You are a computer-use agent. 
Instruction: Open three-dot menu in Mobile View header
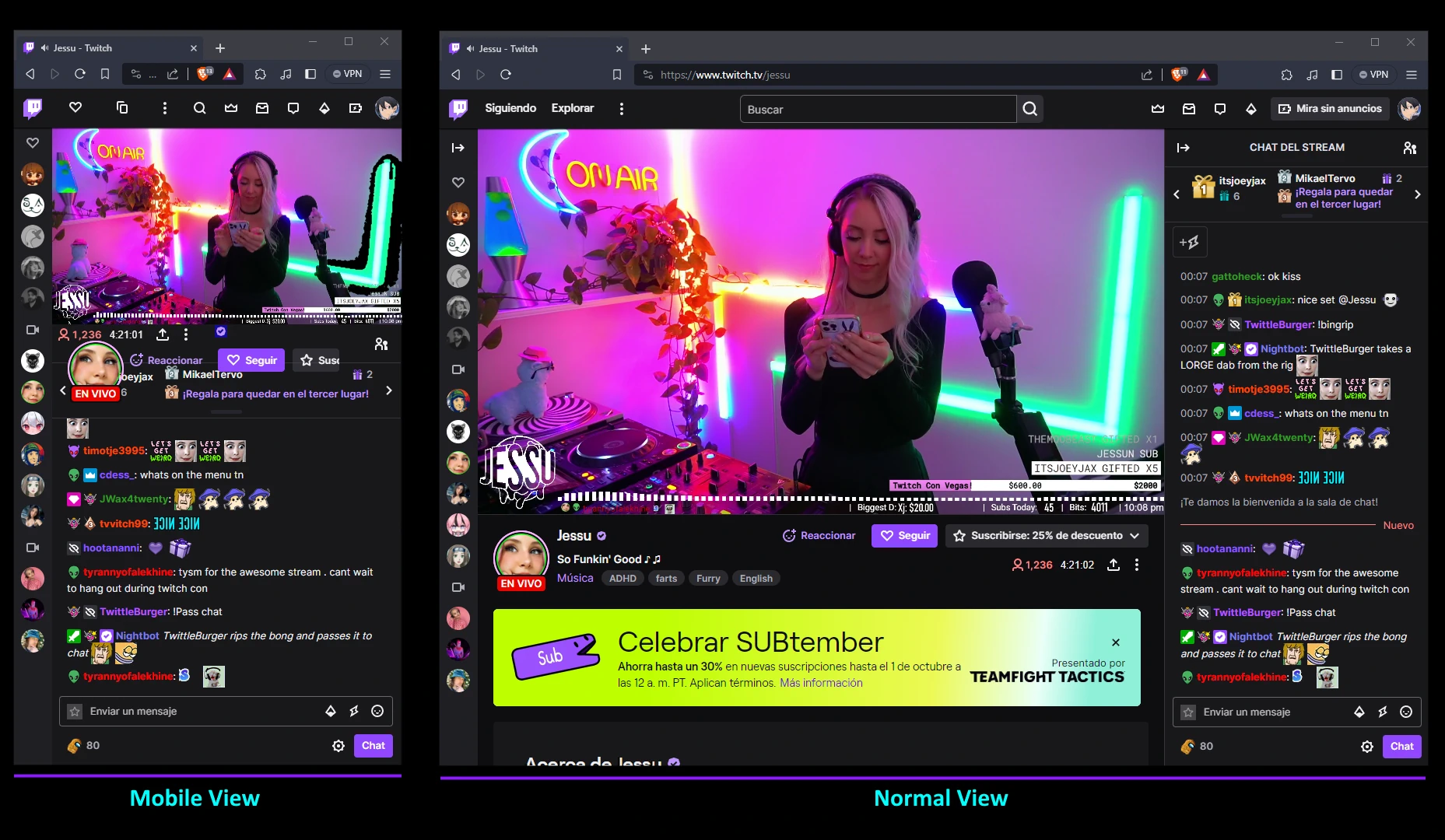165,108
